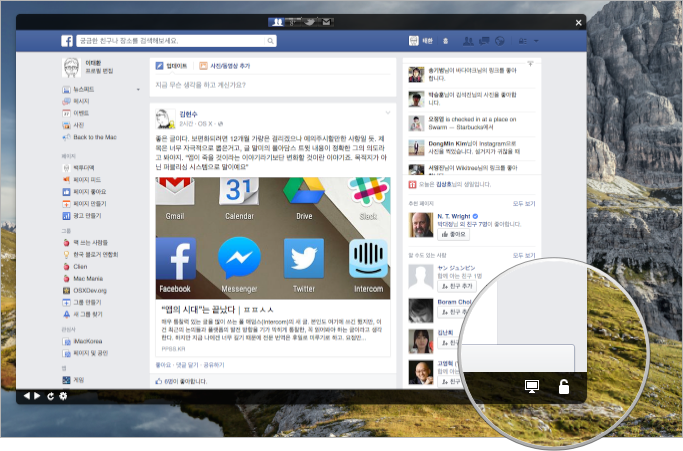Expand the dropdown arrow next to 뉴스피드
The width and height of the screenshot is (683, 451).
point(138,89)
